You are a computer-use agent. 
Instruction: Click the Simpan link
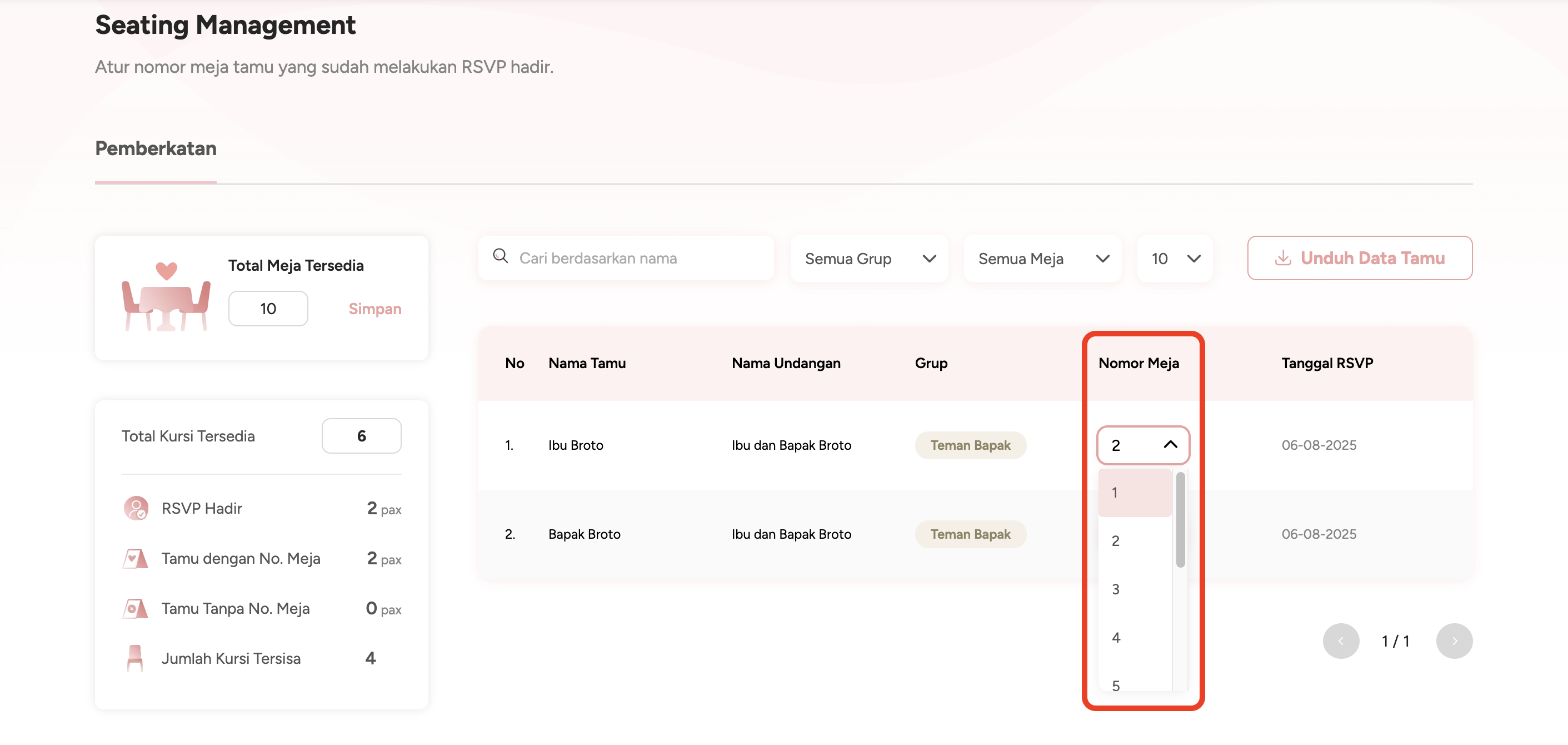[374, 309]
